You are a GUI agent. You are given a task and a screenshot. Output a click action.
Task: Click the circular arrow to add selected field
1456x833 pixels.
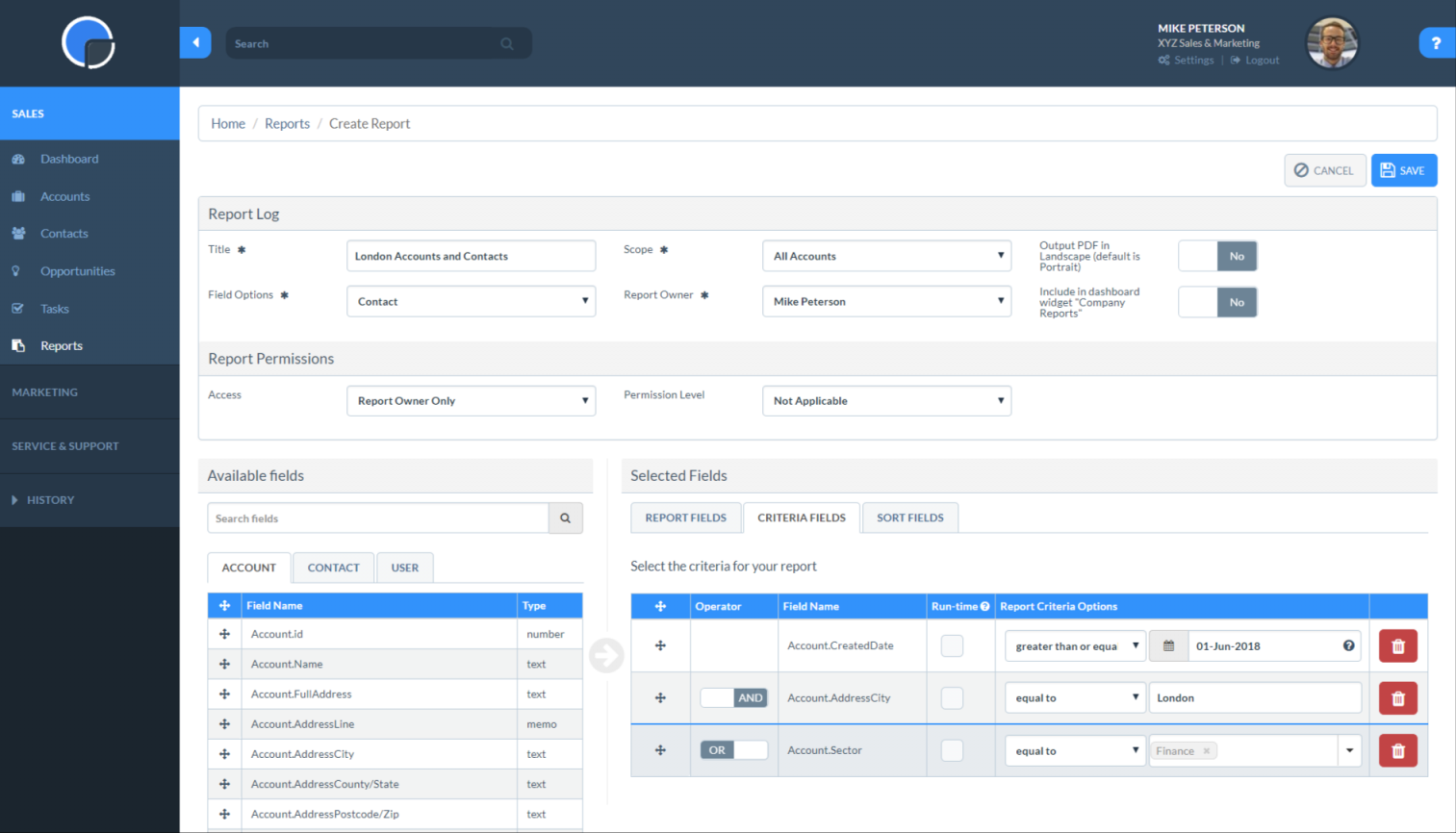pos(606,655)
